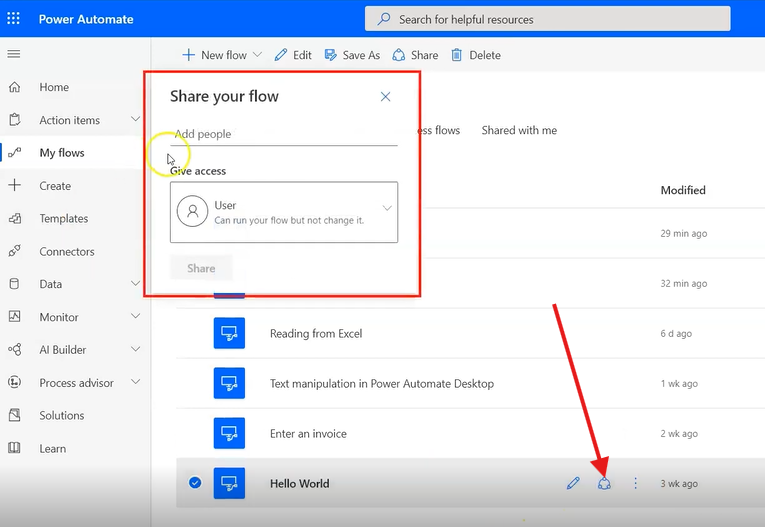The width and height of the screenshot is (765, 527).
Task: Uncheck the Hello World row selection
Action: coord(195,483)
